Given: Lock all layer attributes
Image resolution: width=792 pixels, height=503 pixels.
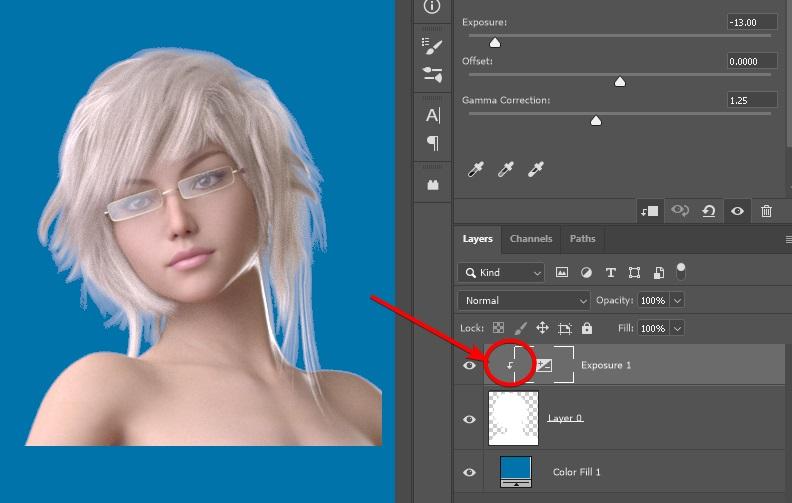Looking at the screenshot, I should (x=586, y=328).
